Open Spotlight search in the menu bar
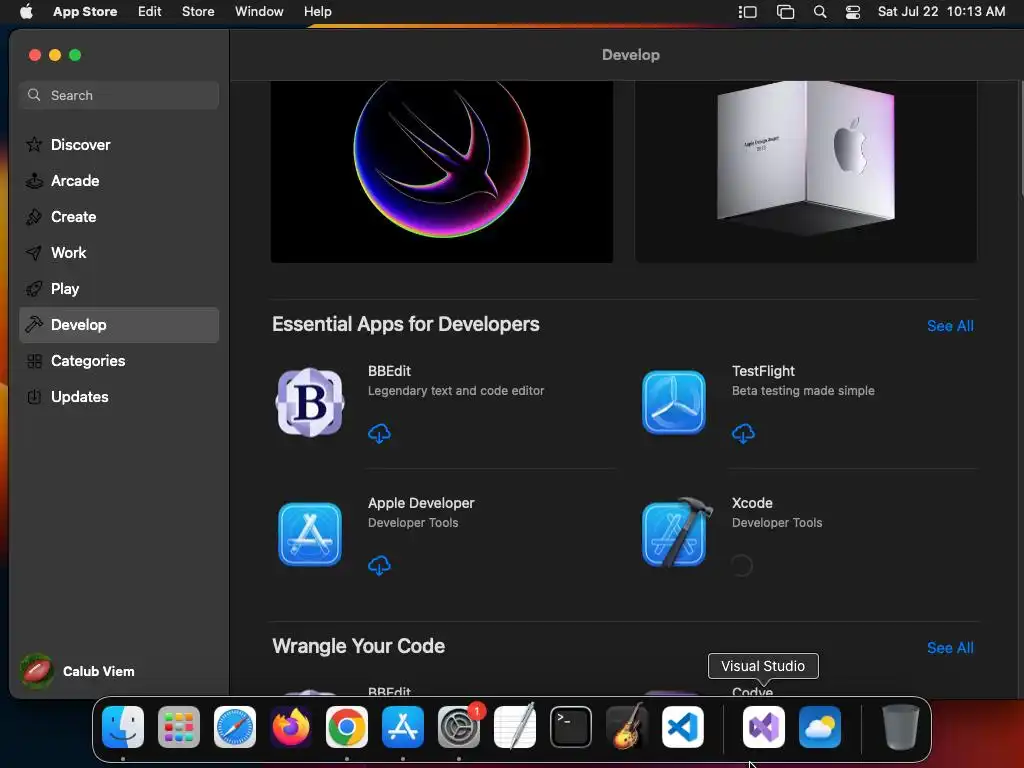This screenshot has width=1024, height=768. [x=820, y=12]
